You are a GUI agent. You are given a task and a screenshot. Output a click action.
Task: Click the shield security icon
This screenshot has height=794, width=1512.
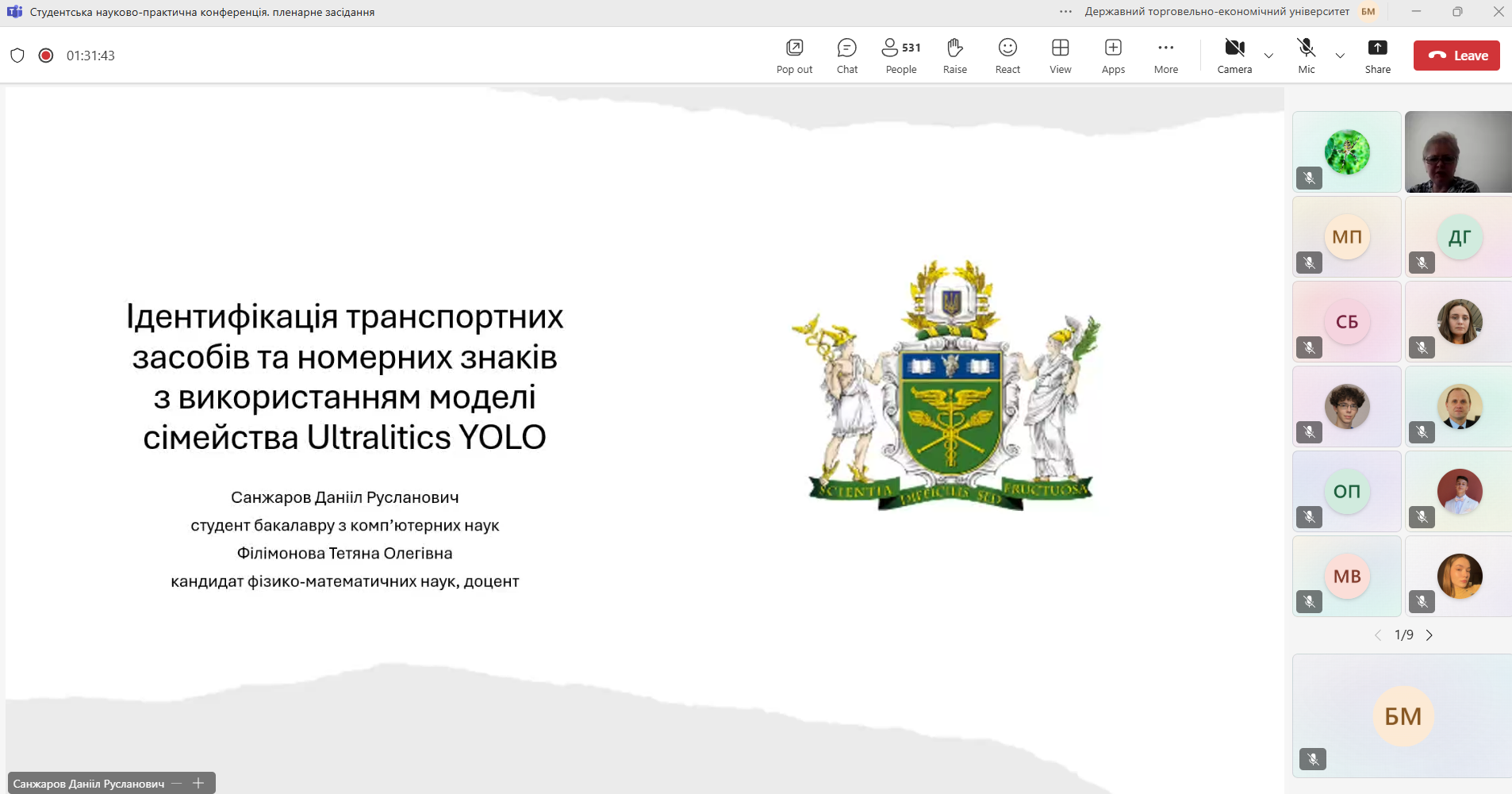pos(17,56)
